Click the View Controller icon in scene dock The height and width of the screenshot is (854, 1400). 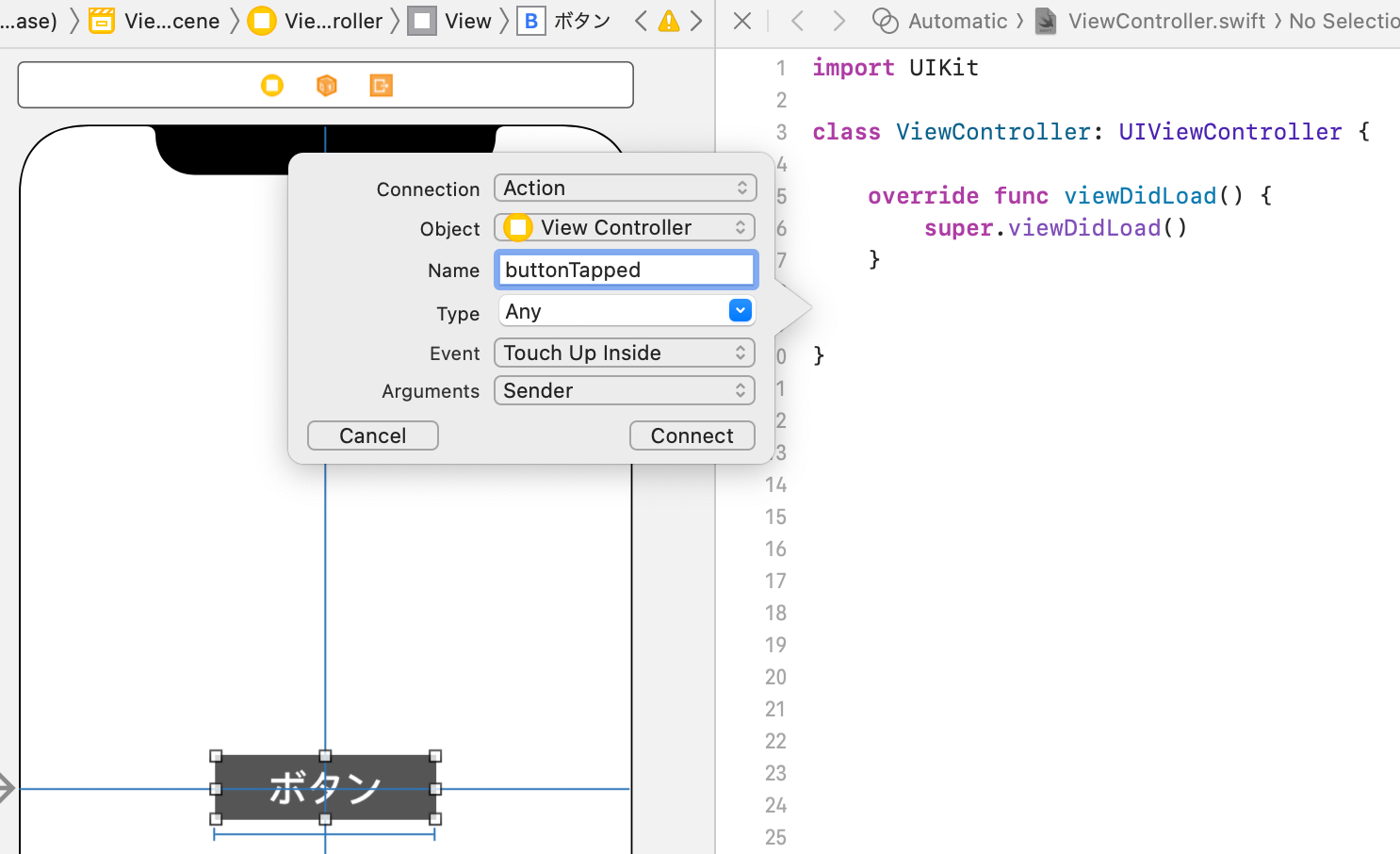[x=272, y=86]
